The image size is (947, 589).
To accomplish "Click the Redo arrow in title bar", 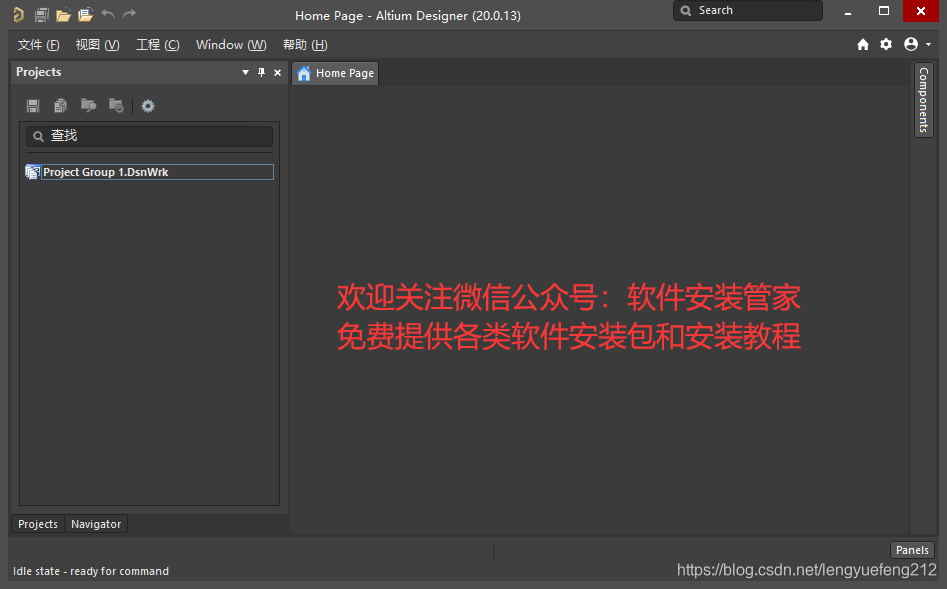I will pyautogui.click(x=129, y=14).
